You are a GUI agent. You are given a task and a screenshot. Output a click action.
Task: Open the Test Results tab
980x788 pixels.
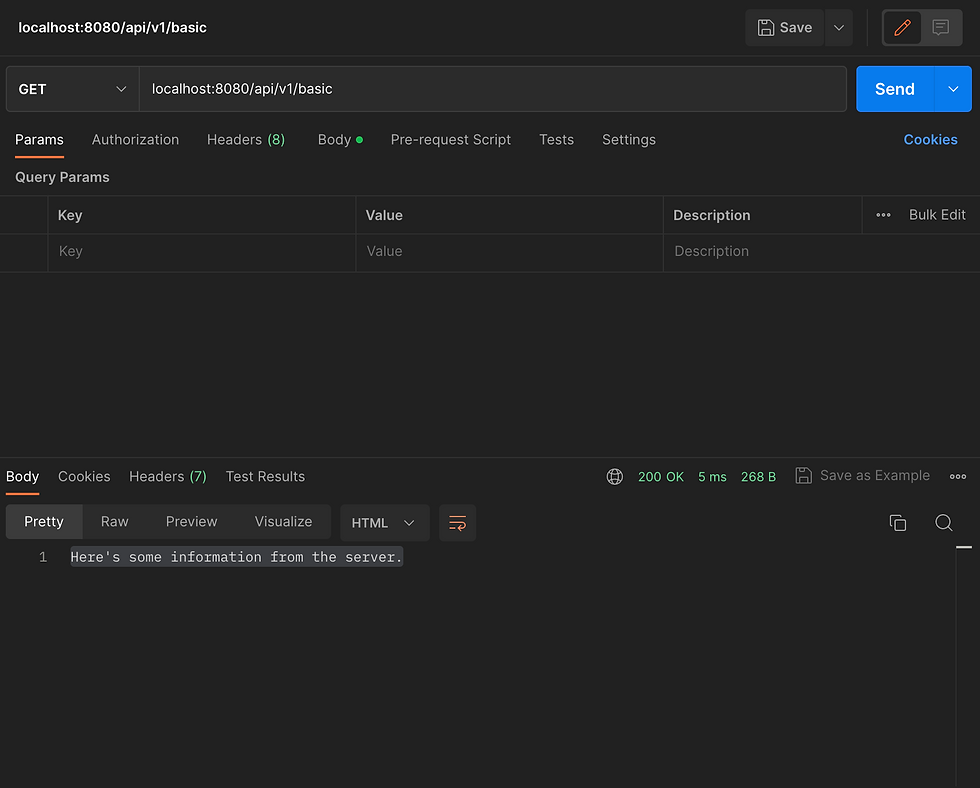point(265,477)
